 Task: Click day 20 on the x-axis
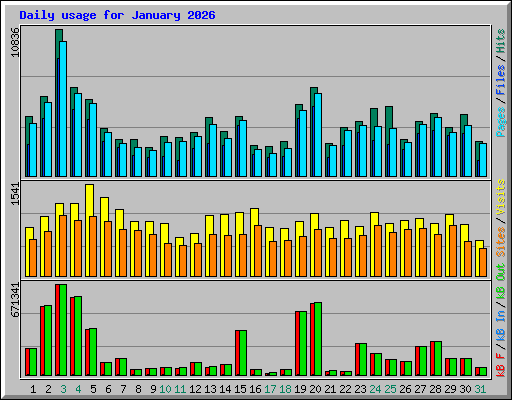(315, 389)
